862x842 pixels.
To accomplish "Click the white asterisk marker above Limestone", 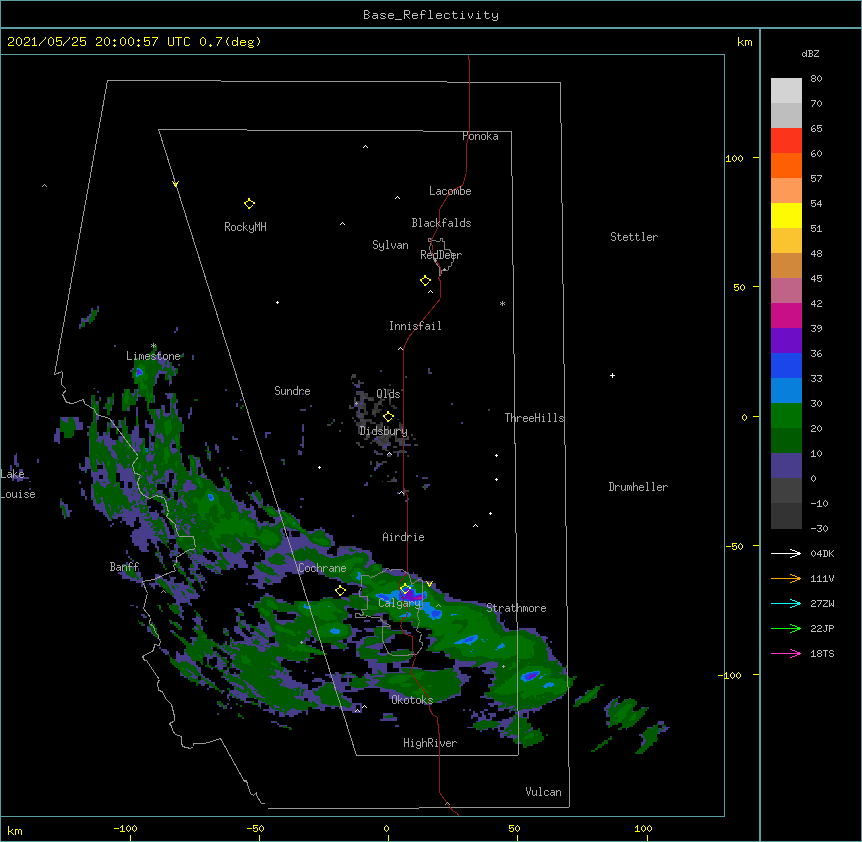I will (x=153, y=346).
